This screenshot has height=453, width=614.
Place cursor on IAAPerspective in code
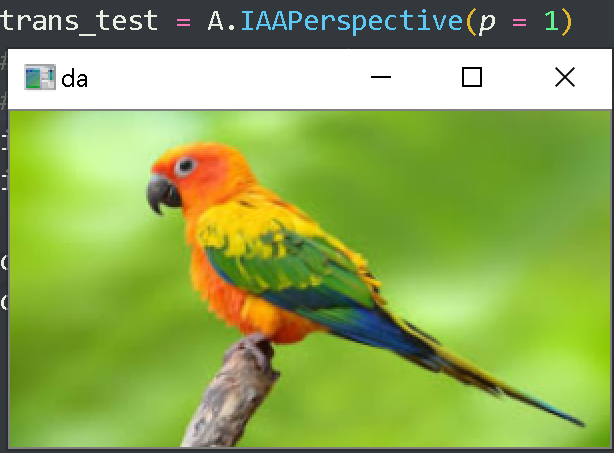[x=352, y=21]
